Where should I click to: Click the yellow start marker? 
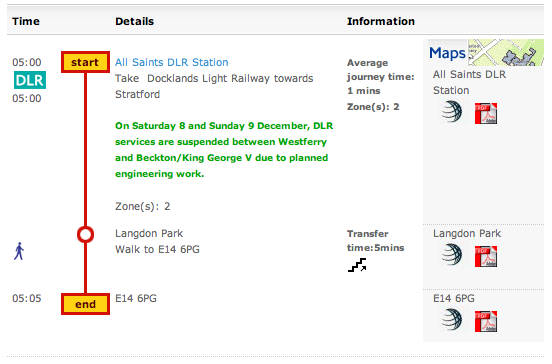coord(85,62)
